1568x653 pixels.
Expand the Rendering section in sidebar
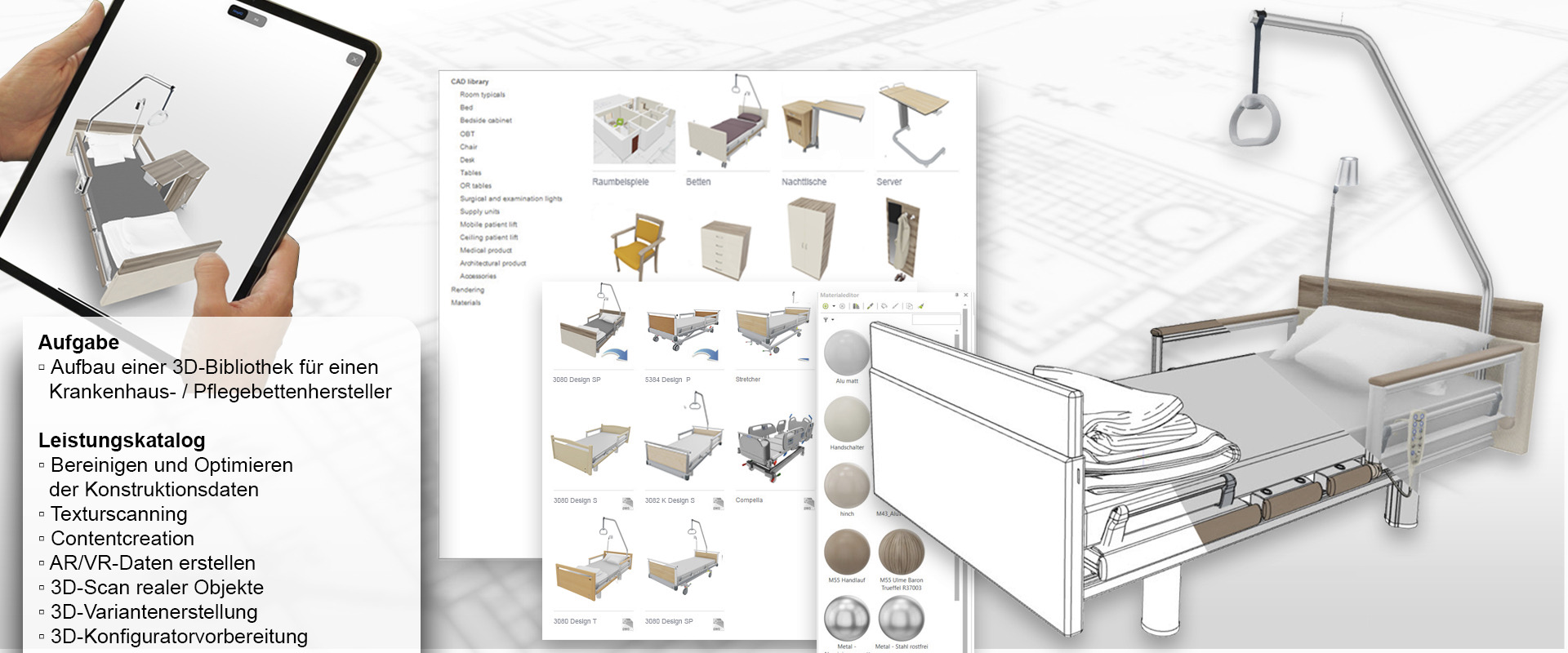[x=467, y=290]
